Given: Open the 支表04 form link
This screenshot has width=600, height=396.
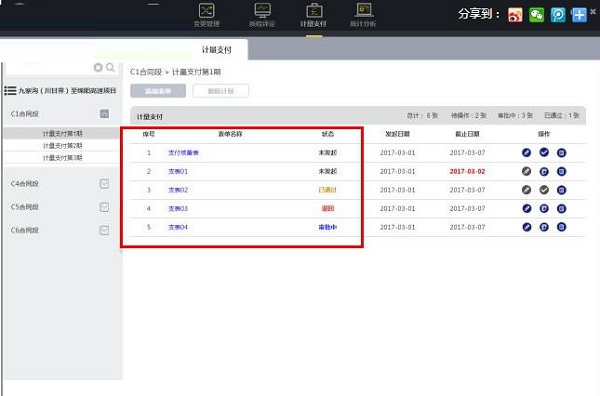Looking at the screenshot, I should click(x=178, y=227).
